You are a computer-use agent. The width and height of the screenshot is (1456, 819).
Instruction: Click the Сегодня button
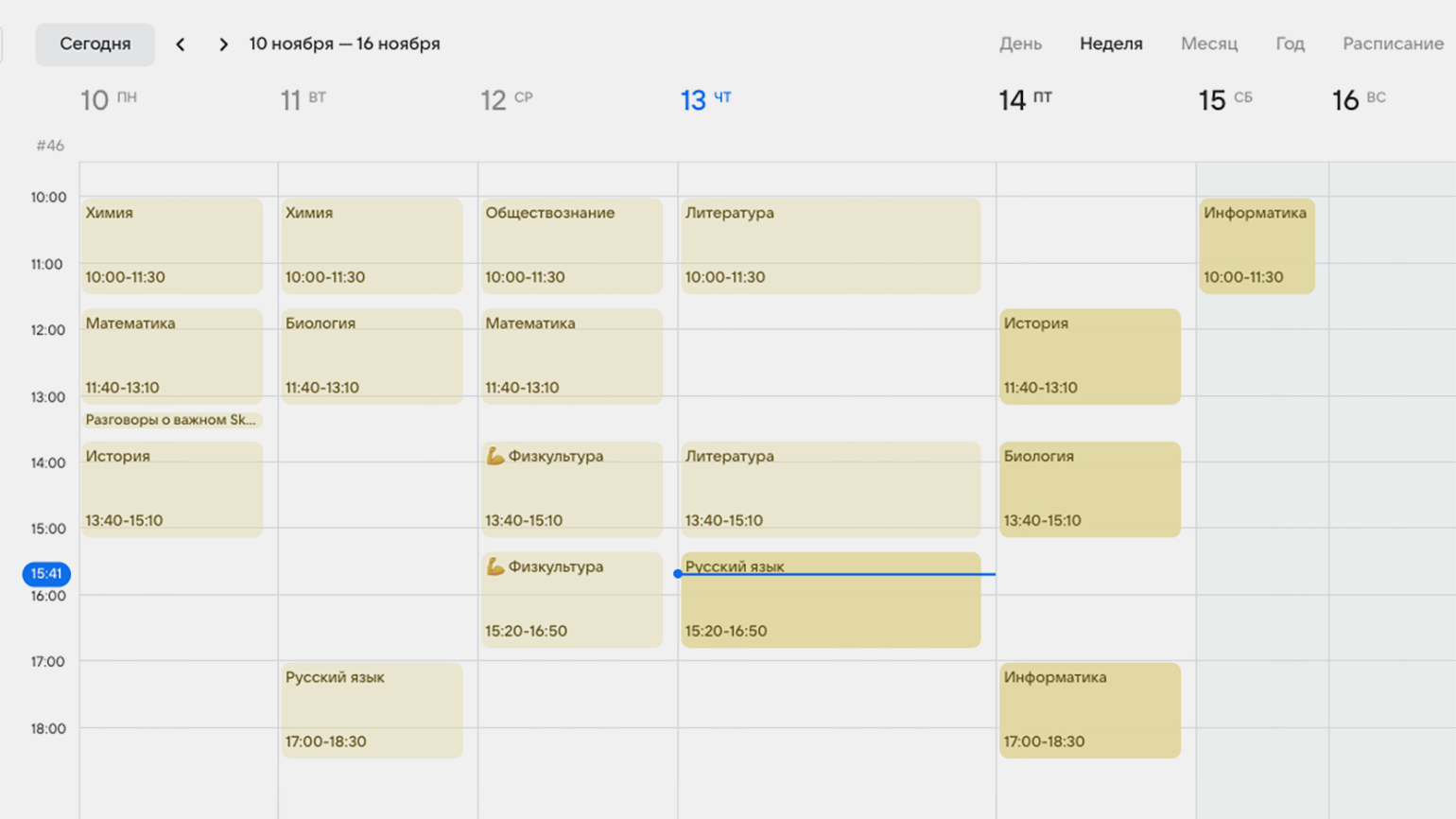[95, 44]
